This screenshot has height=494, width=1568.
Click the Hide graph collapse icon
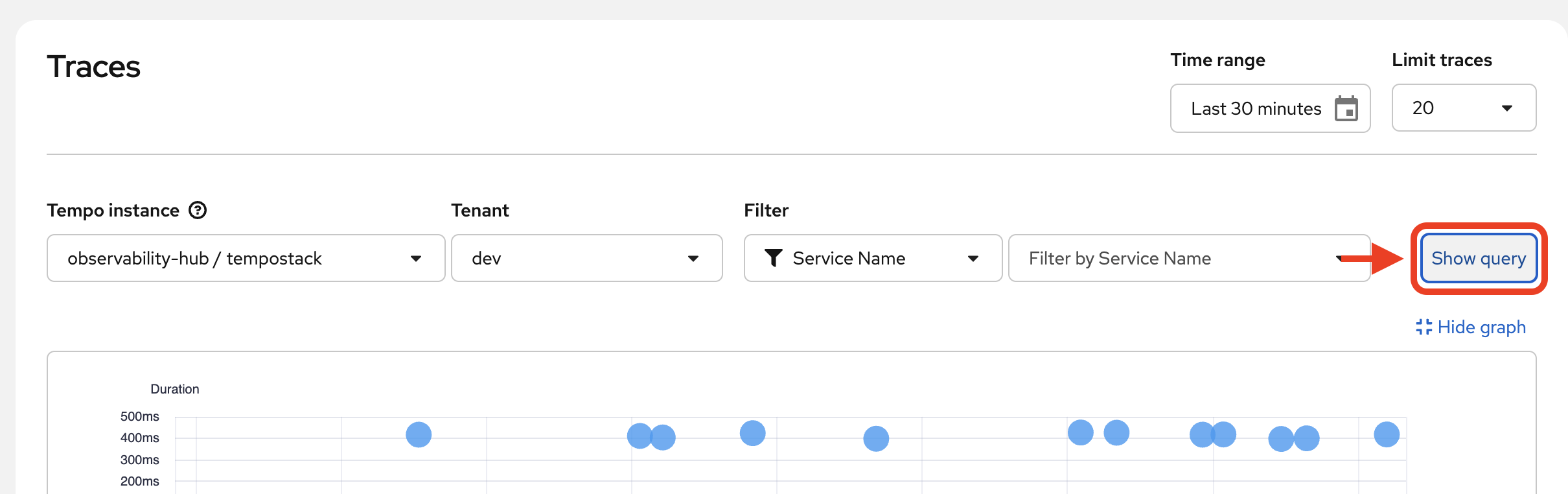click(1424, 327)
